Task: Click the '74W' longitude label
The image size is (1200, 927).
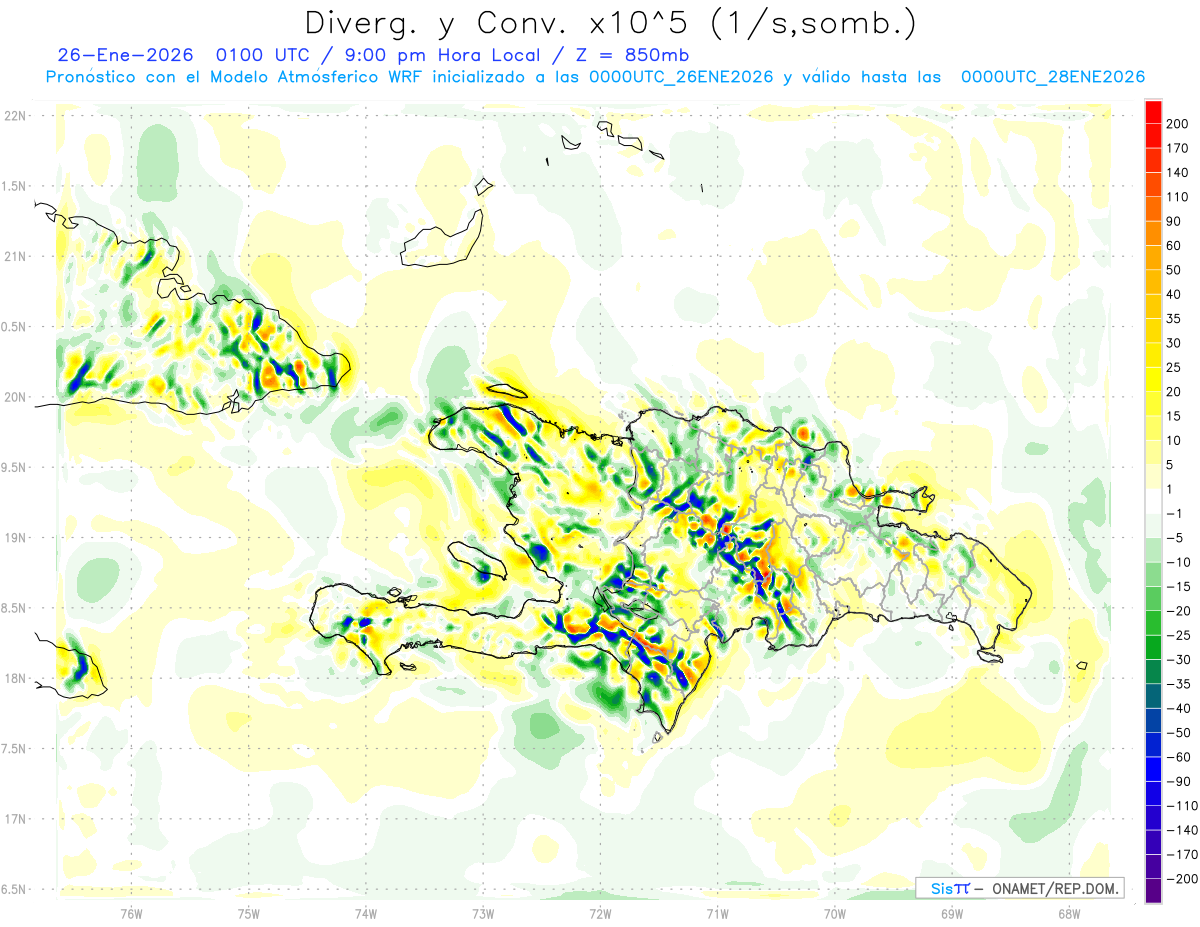Action: point(366,913)
